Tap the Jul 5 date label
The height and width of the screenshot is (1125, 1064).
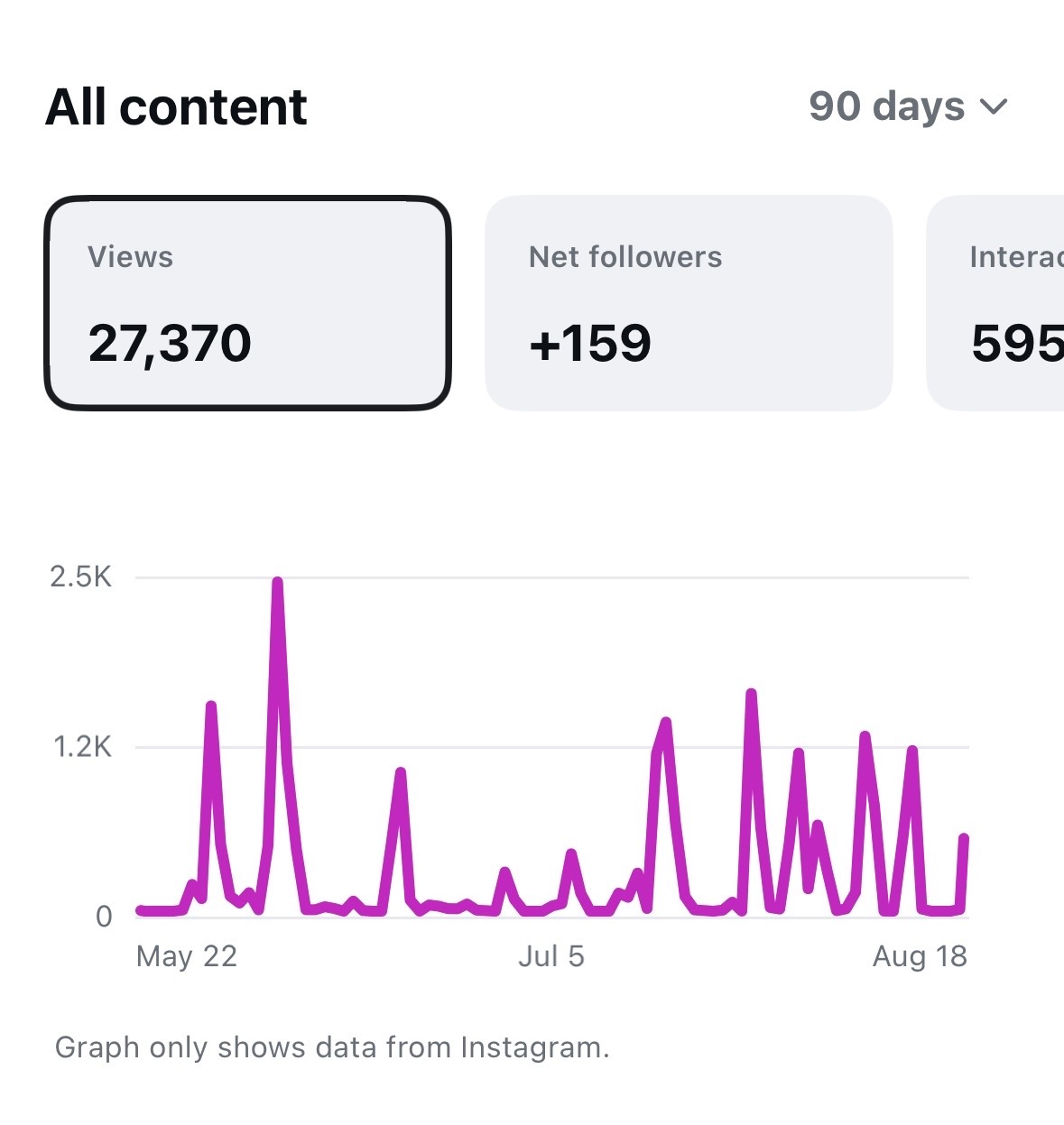[551, 956]
